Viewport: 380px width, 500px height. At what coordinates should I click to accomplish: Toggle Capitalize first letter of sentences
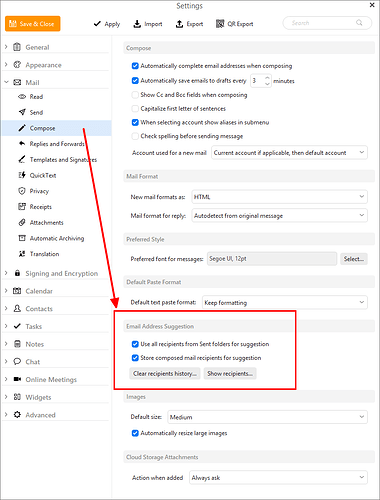(x=135, y=109)
